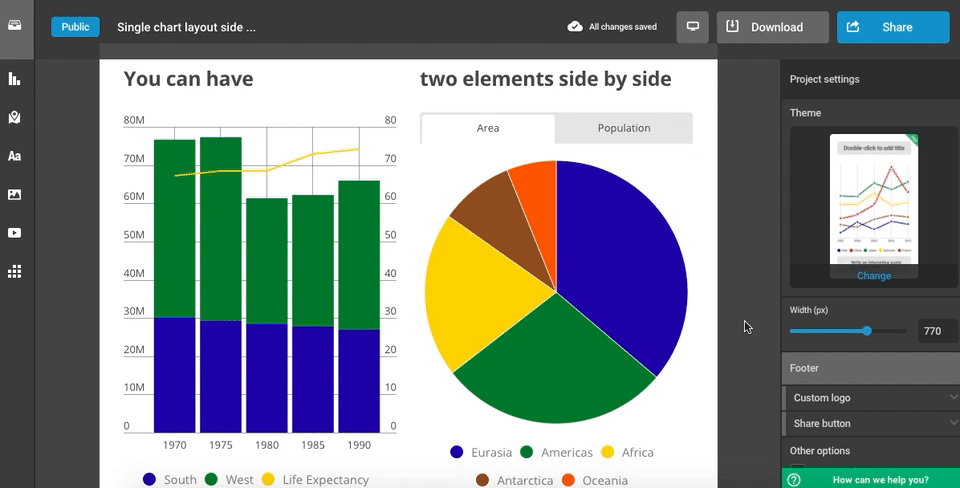The image size is (960, 488).
Task: Open the library drawer icon in sidebar
Action: (x=14, y=27)
